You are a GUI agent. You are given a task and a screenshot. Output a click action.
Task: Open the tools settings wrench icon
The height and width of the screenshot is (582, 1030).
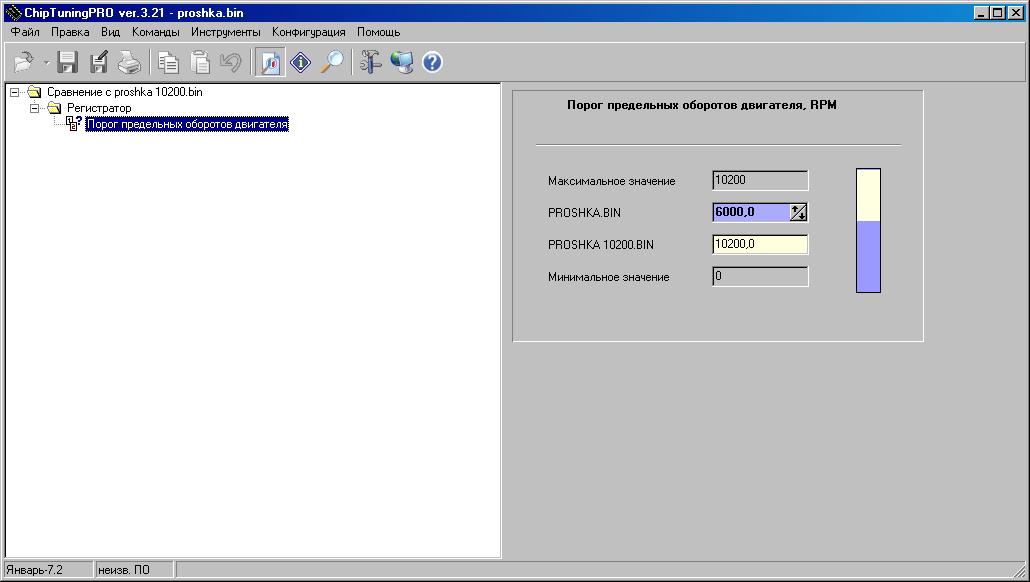point(370,63)
